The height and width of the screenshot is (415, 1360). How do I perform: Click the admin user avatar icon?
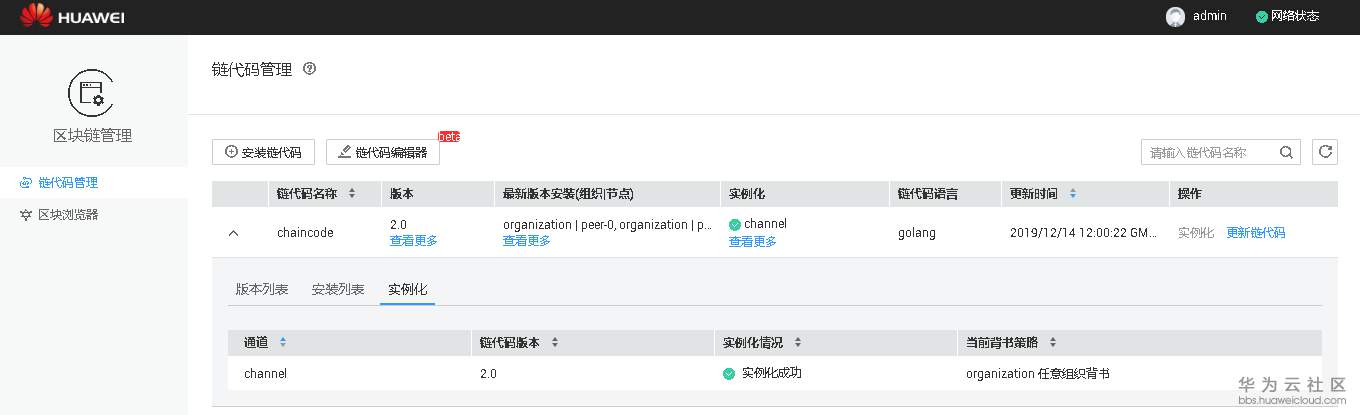click(1175, 16)
